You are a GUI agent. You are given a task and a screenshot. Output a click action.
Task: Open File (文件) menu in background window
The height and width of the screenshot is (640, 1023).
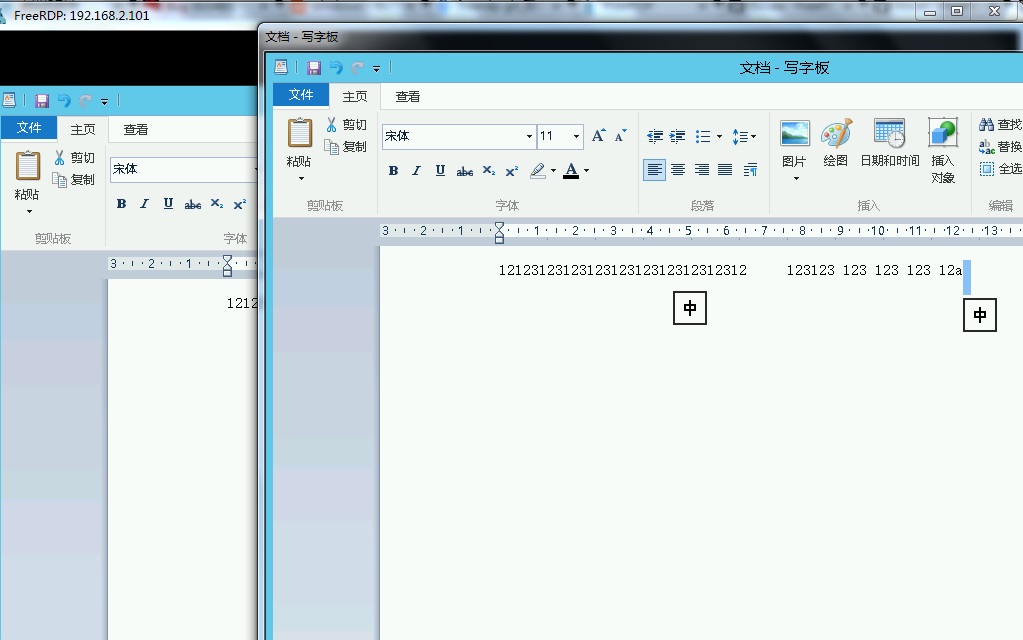pos(29,128)
